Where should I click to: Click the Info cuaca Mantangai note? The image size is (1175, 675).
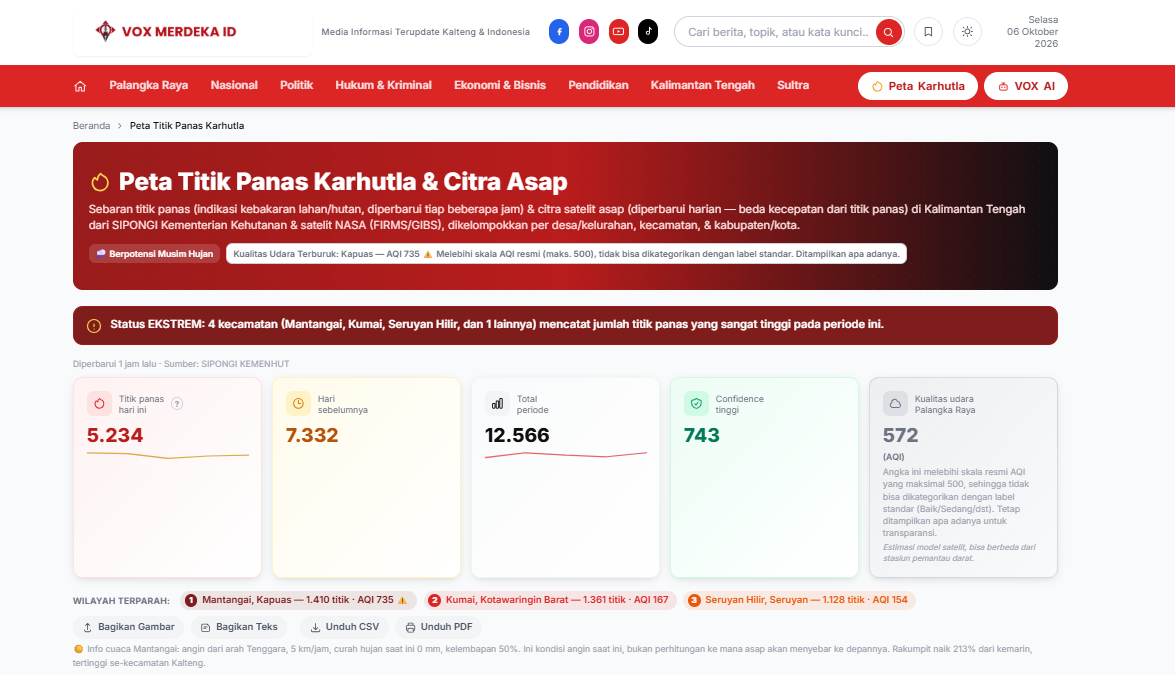click(552, 656)
